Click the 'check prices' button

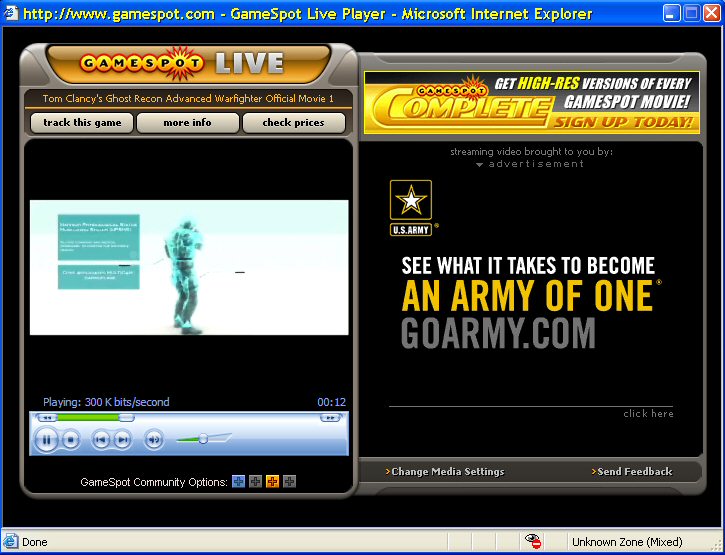[293, 123]
